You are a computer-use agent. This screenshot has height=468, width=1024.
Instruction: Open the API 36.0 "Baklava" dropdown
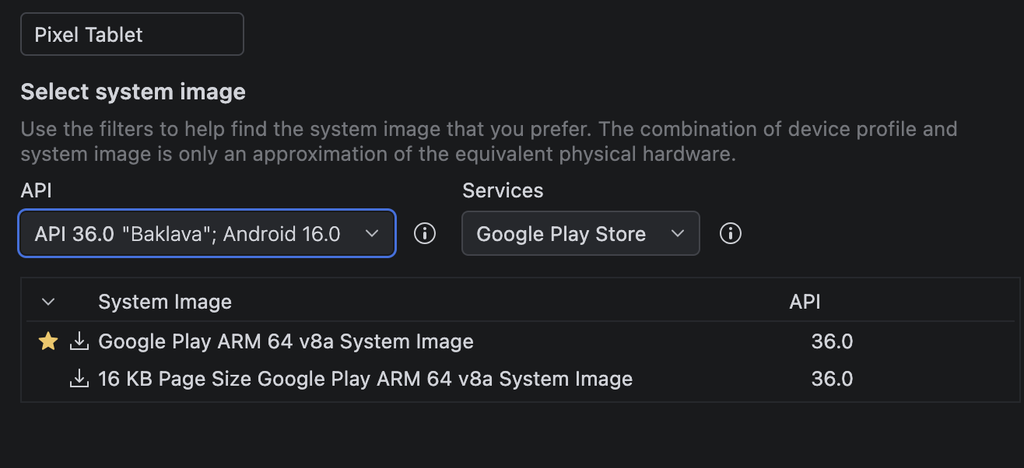[207, 233]
